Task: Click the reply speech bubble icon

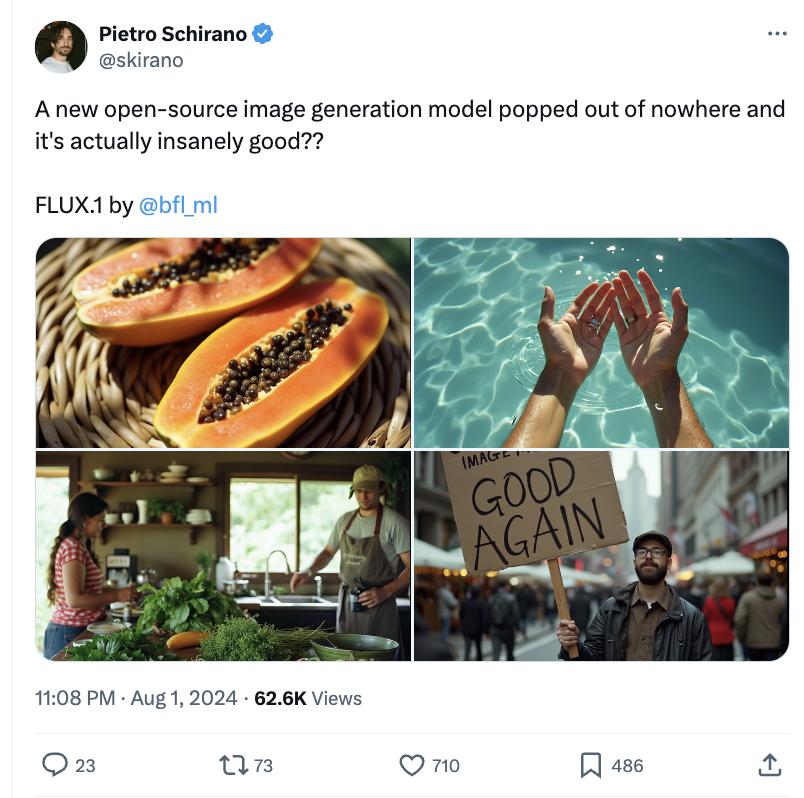Action: tap(54, 765)
